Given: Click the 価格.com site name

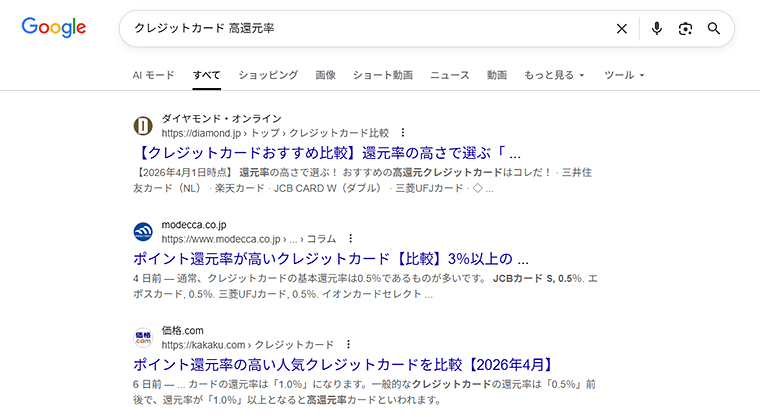Looking at the screenshot, I should [183, 330].
